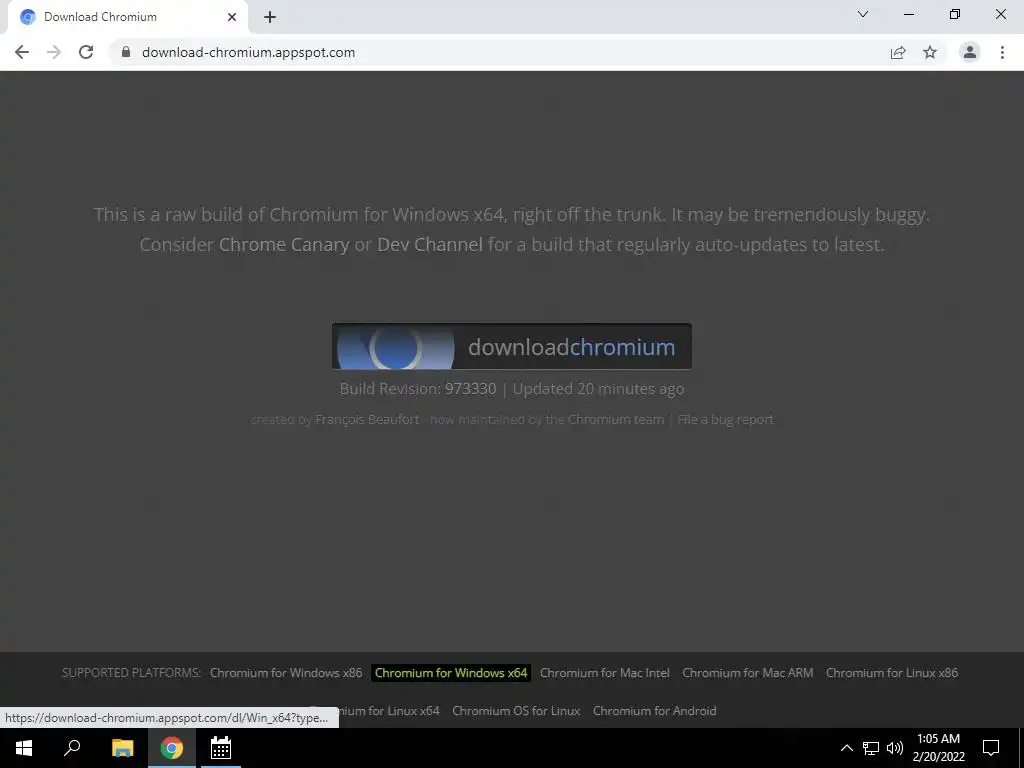Select Chromium for Mac ARM platform
The width and height of the screenshot is (1024, 768).
(748, 673)
